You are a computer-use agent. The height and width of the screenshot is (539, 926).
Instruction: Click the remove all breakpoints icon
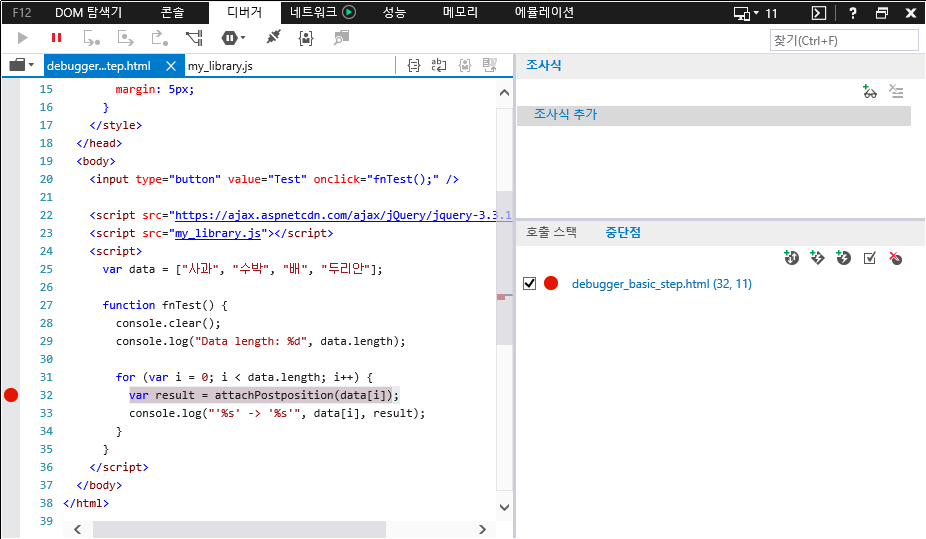coord(895,258)
